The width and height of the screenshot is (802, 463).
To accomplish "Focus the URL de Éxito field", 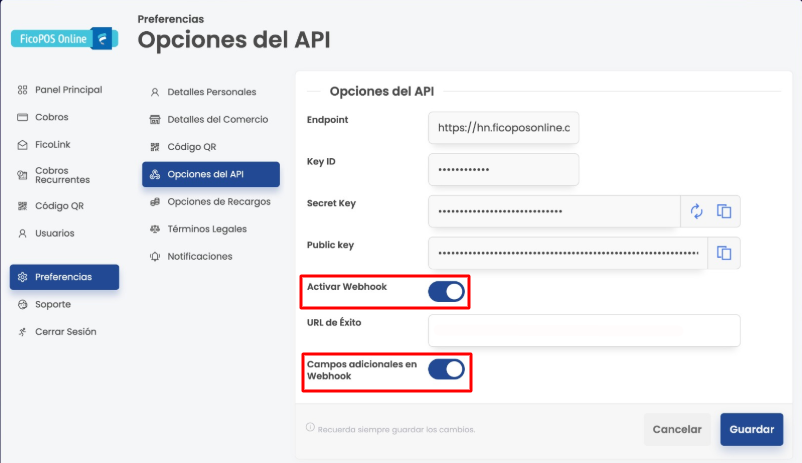I will tap(583, 330).
